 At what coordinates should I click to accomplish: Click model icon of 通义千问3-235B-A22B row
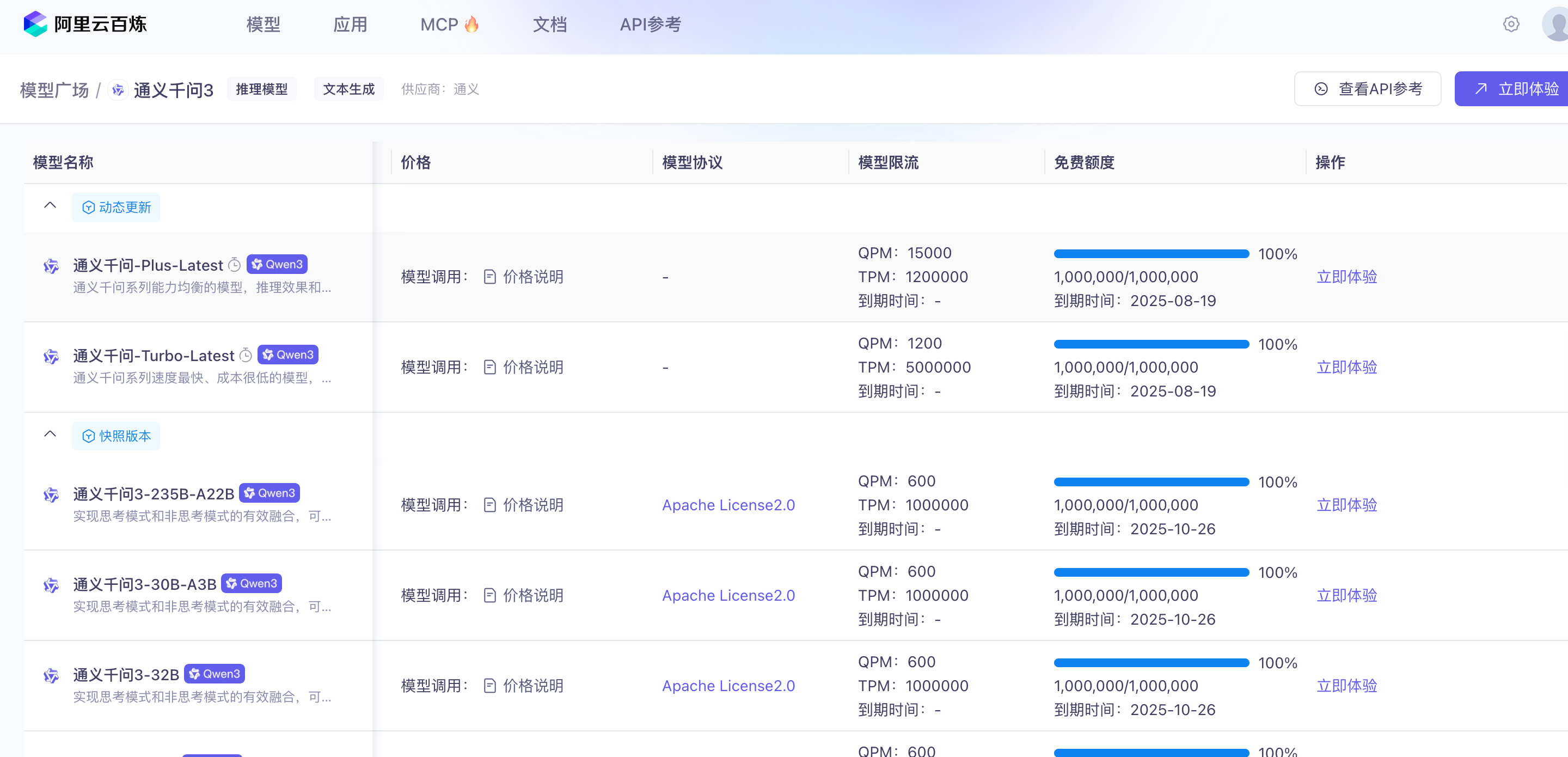[x=51, y=495]
